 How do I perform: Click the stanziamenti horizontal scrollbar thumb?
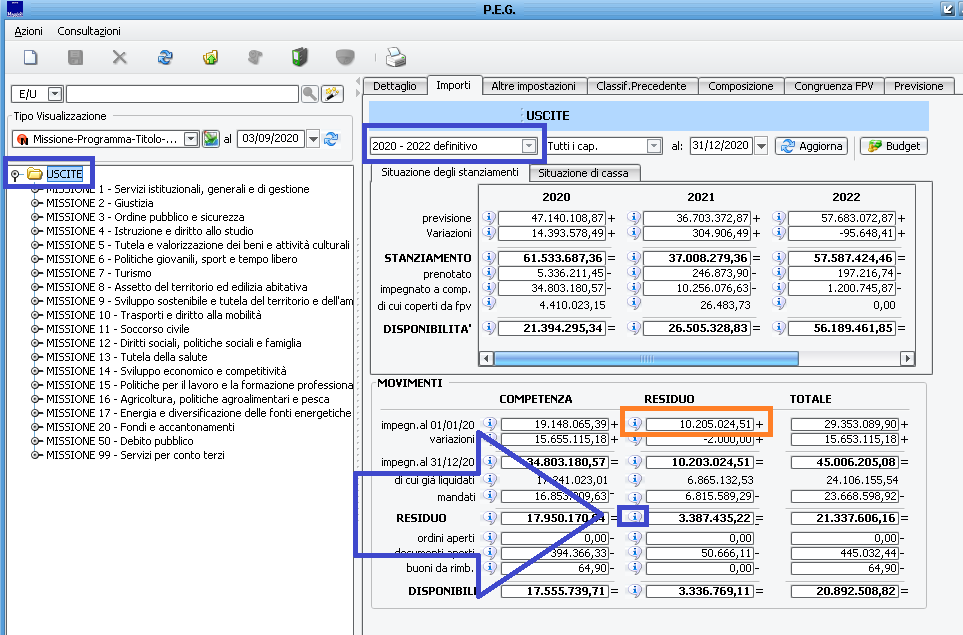click(647, 358)
